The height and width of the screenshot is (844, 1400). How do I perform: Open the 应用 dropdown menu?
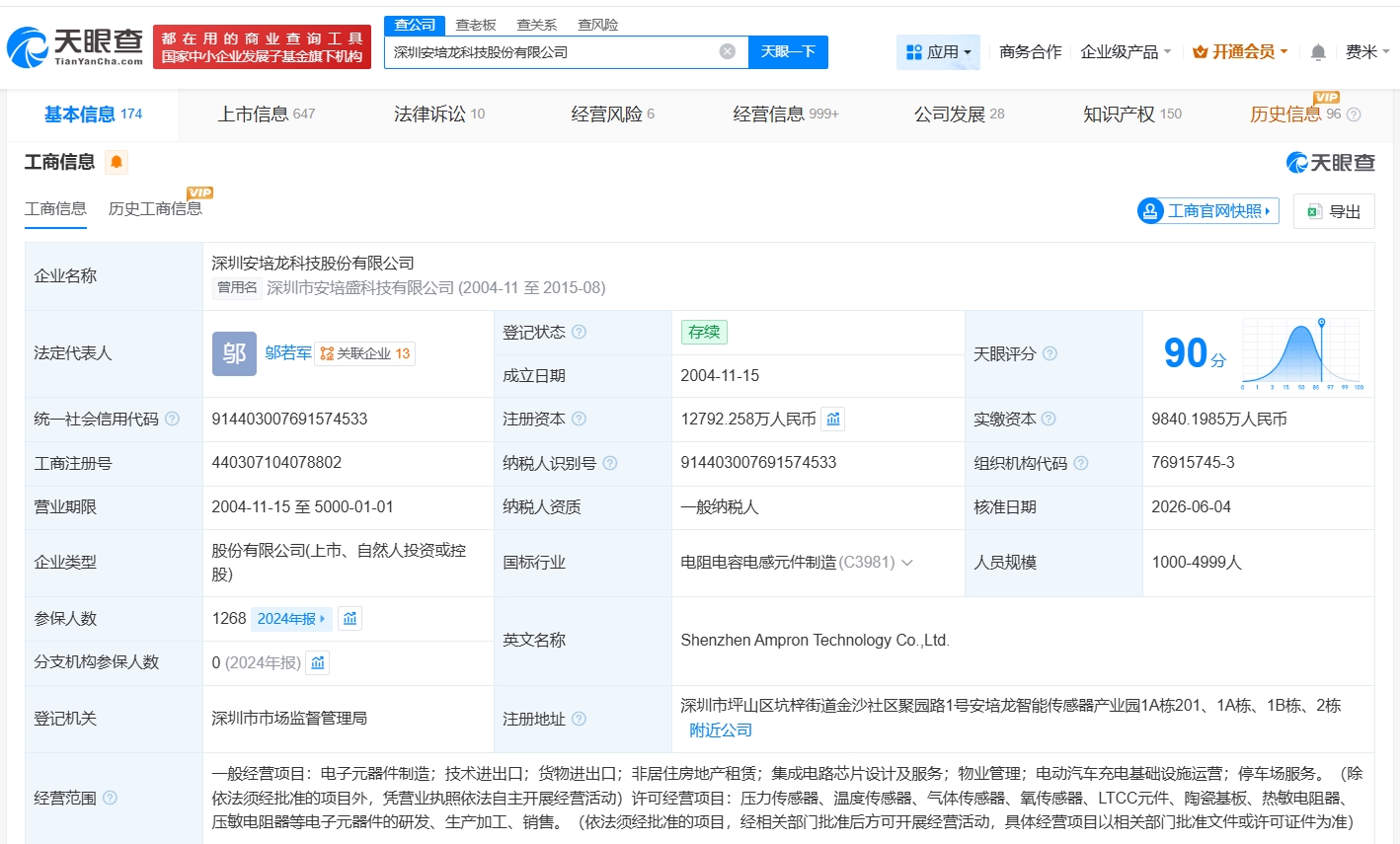pos(938,52)
